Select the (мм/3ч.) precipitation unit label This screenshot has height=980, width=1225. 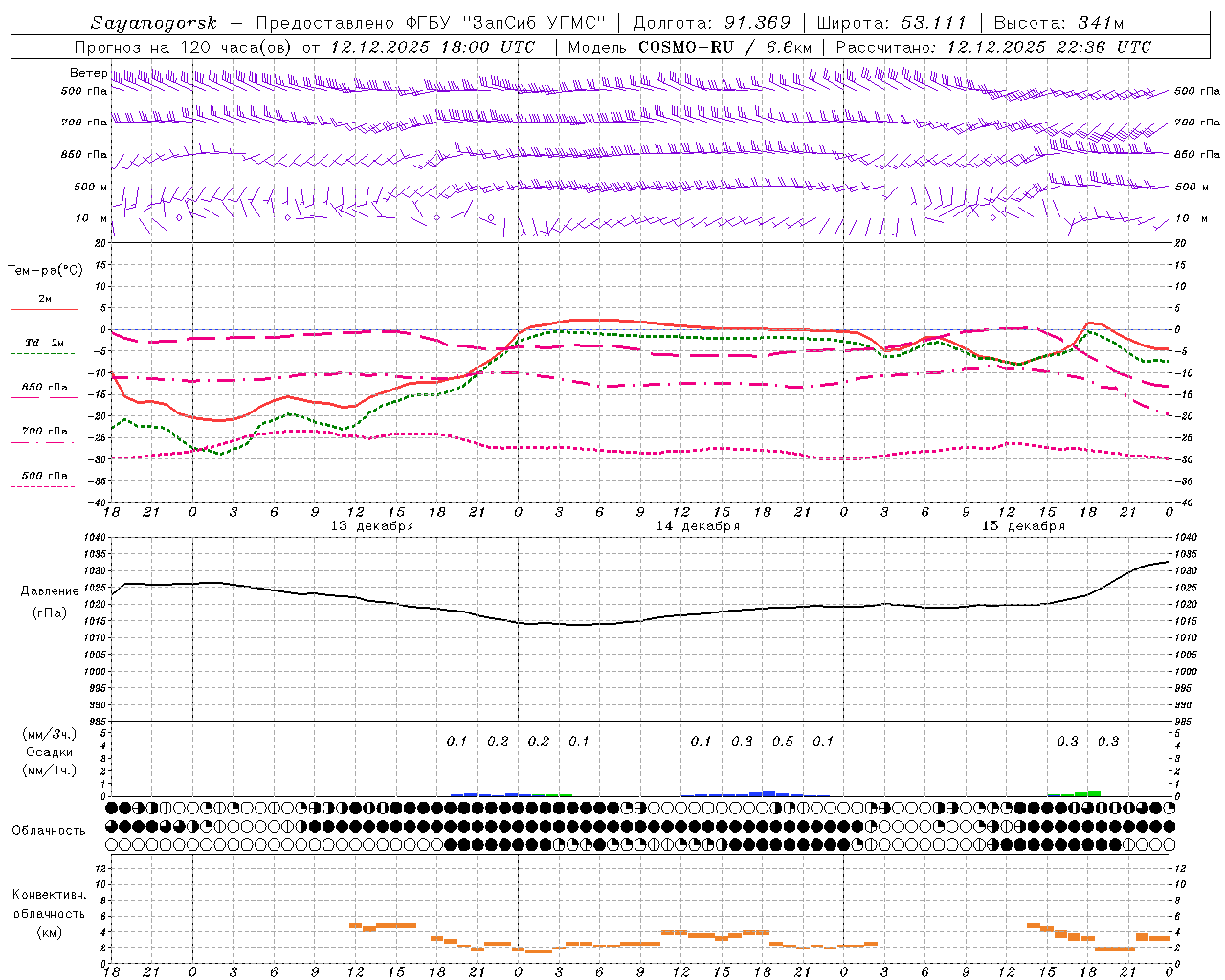click(x=50, y=735)
